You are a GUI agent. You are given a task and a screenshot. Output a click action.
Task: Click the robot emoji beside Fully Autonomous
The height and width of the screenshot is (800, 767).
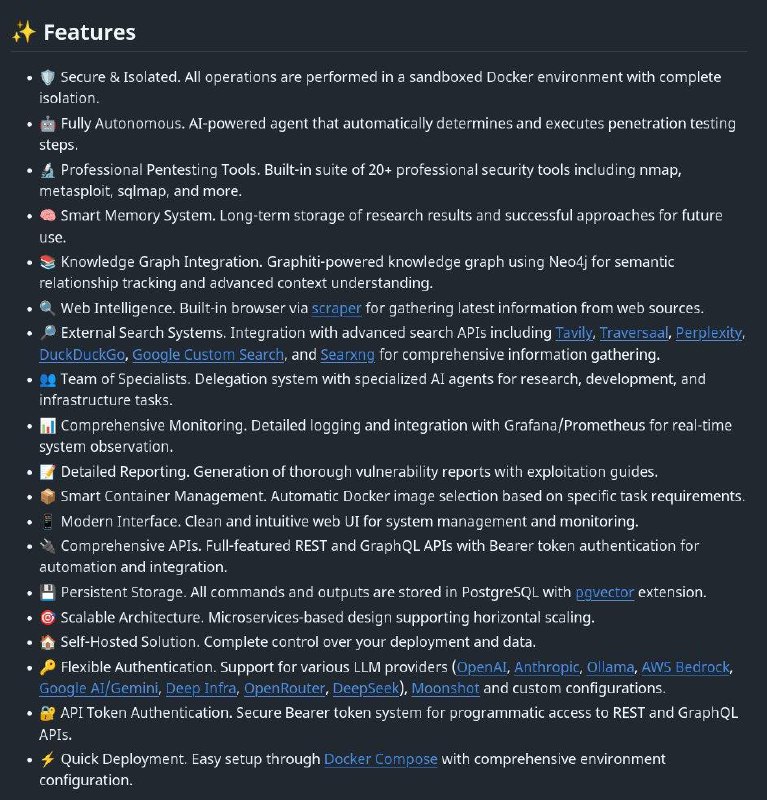(48, 124)
